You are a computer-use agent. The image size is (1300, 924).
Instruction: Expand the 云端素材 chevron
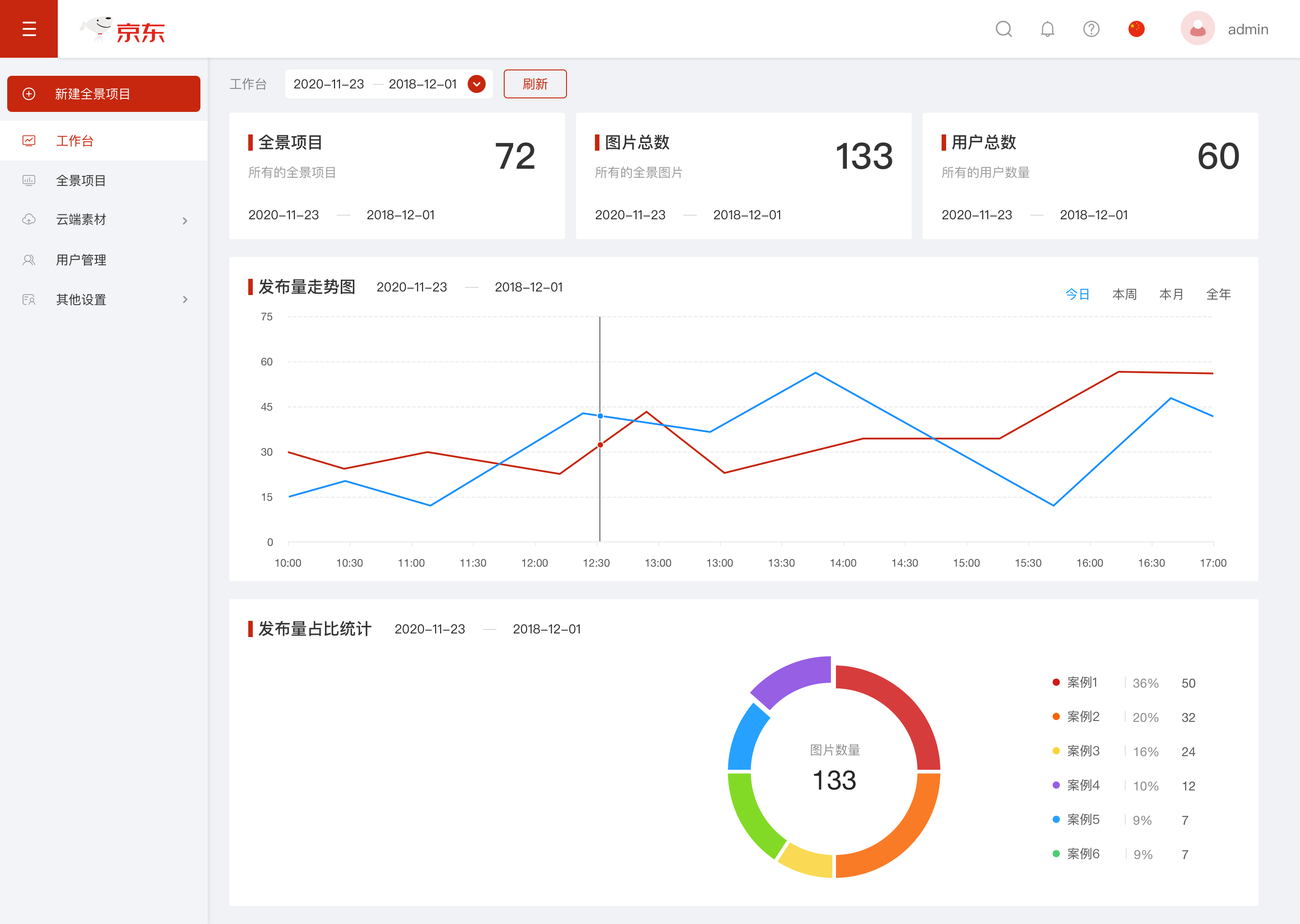click(x=185, y=221)
